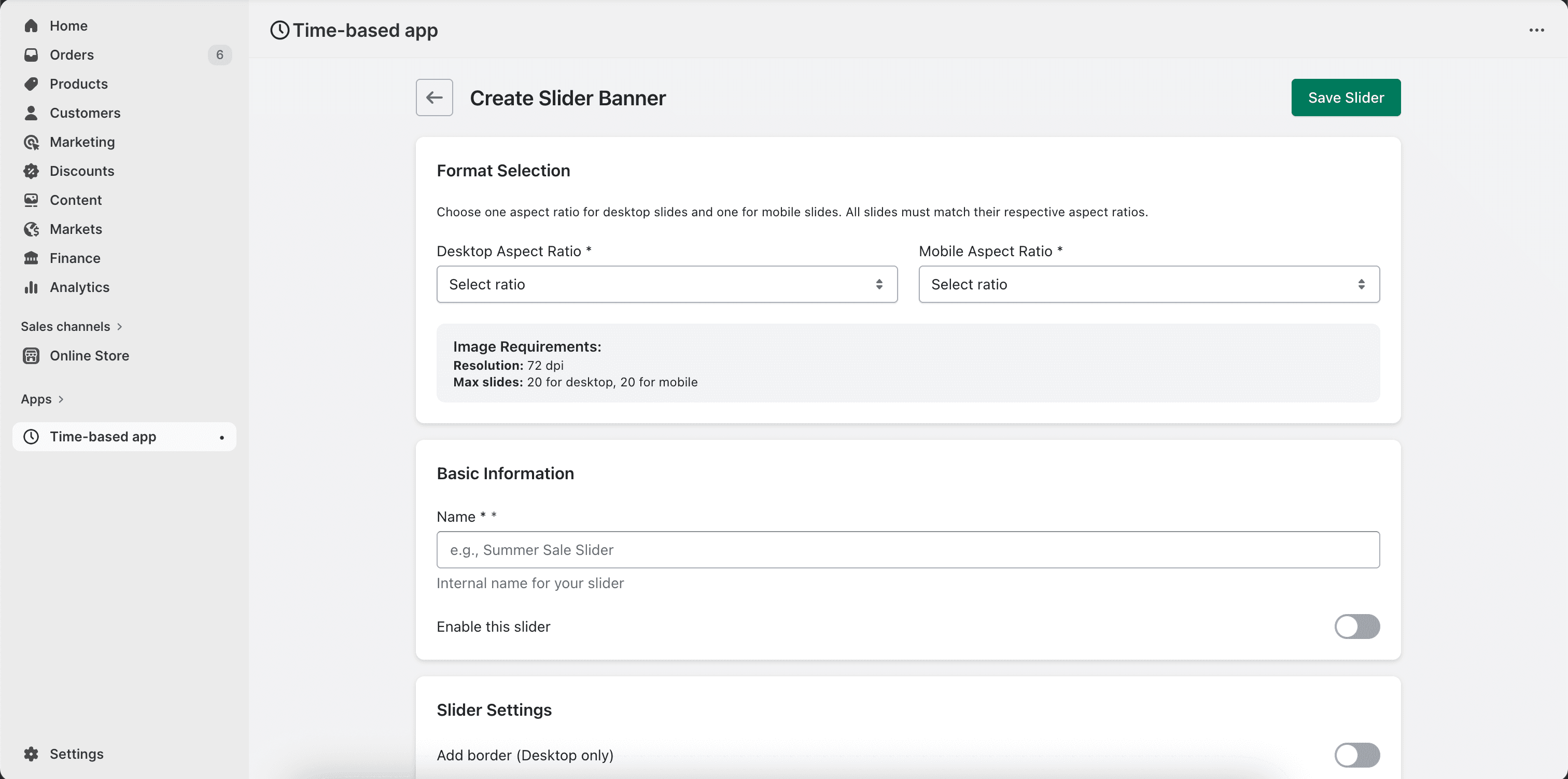This screenshot has width=1568, height=779.
Task: Click the Products tag icon
Action: tap(31, 84)
